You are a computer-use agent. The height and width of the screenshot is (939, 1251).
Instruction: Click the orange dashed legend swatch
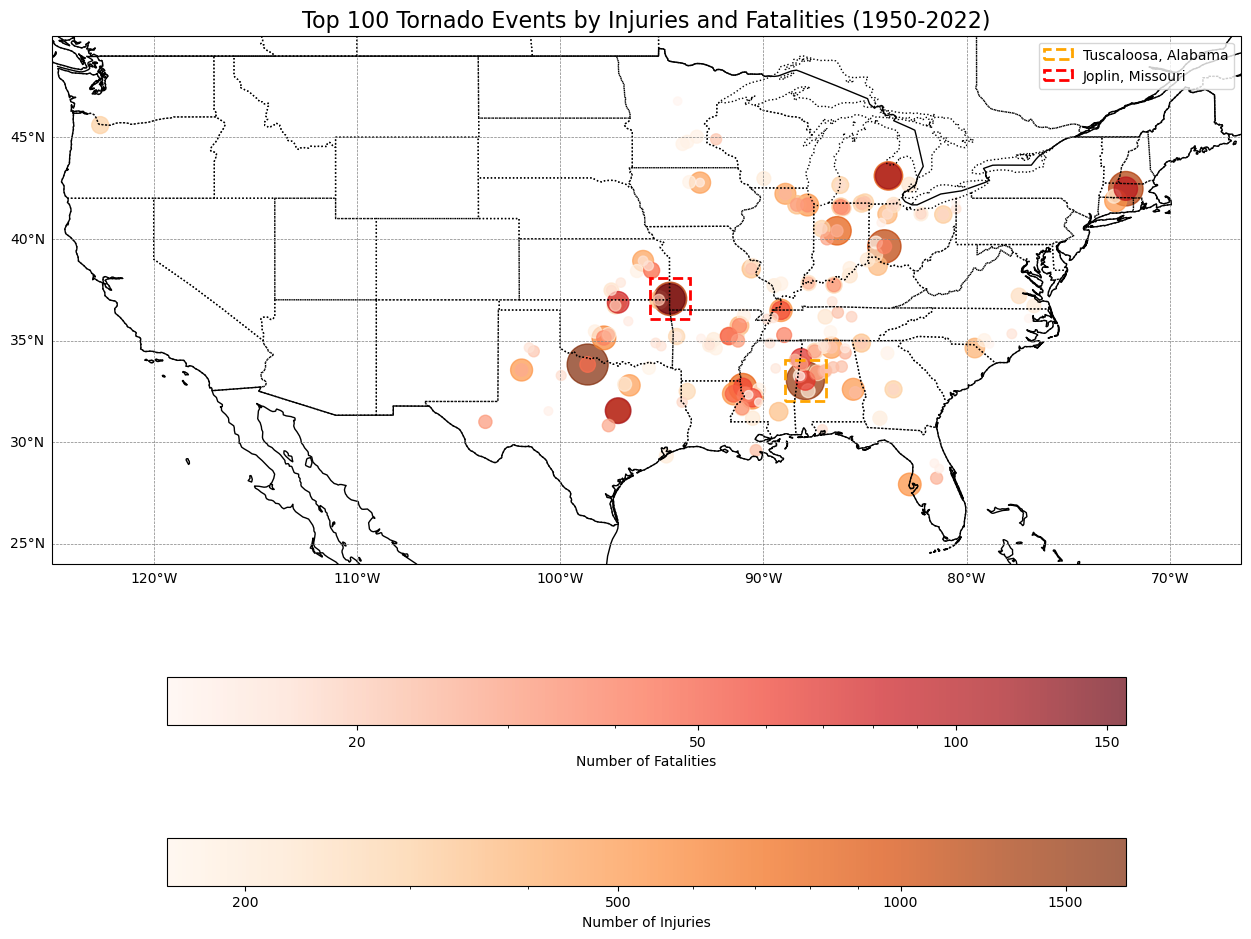[1059, 55]
